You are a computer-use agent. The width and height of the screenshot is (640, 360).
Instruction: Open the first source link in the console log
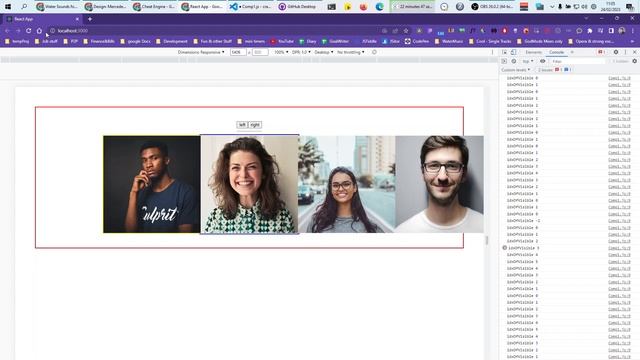pyautogui.click(x=619, y=78)
